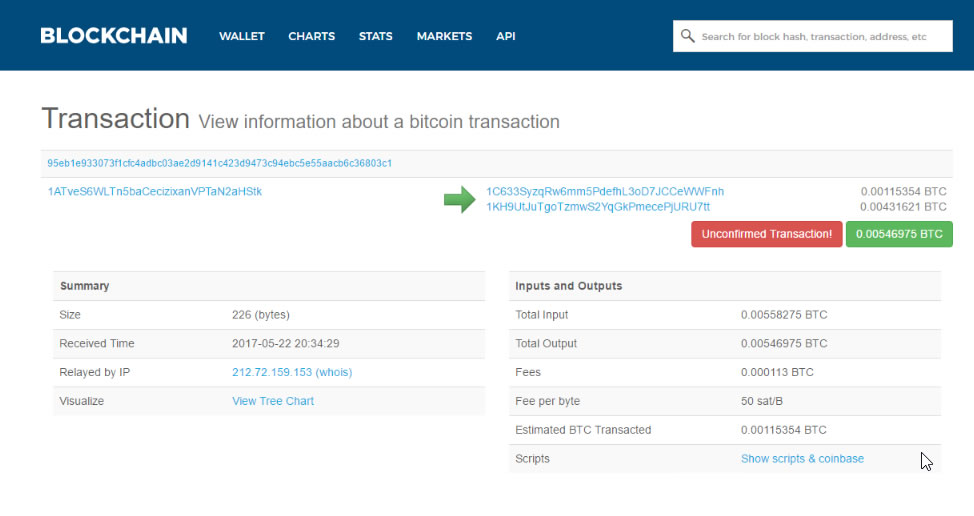
Task: Select Estimated BTC Transacted value
Action: (x=783, y=430)
